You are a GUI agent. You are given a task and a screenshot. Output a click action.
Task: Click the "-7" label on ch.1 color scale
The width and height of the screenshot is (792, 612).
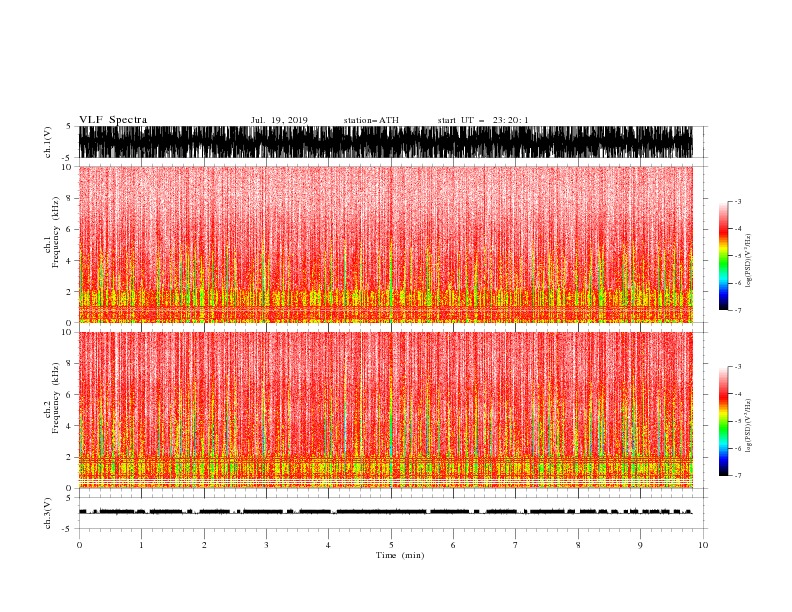pos(737,310)
